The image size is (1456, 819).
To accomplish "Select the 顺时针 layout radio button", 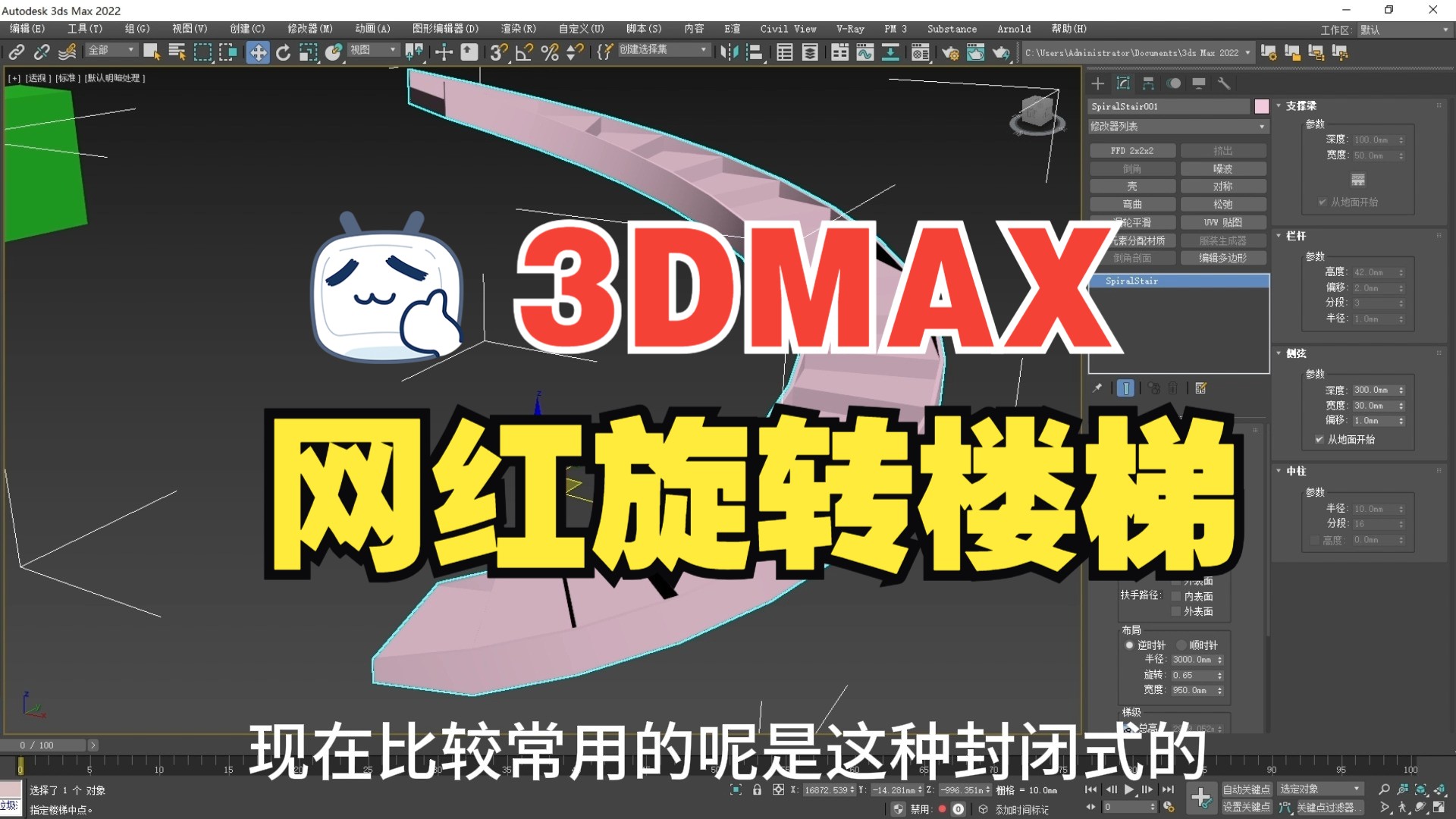I will tap(1181, 645).
